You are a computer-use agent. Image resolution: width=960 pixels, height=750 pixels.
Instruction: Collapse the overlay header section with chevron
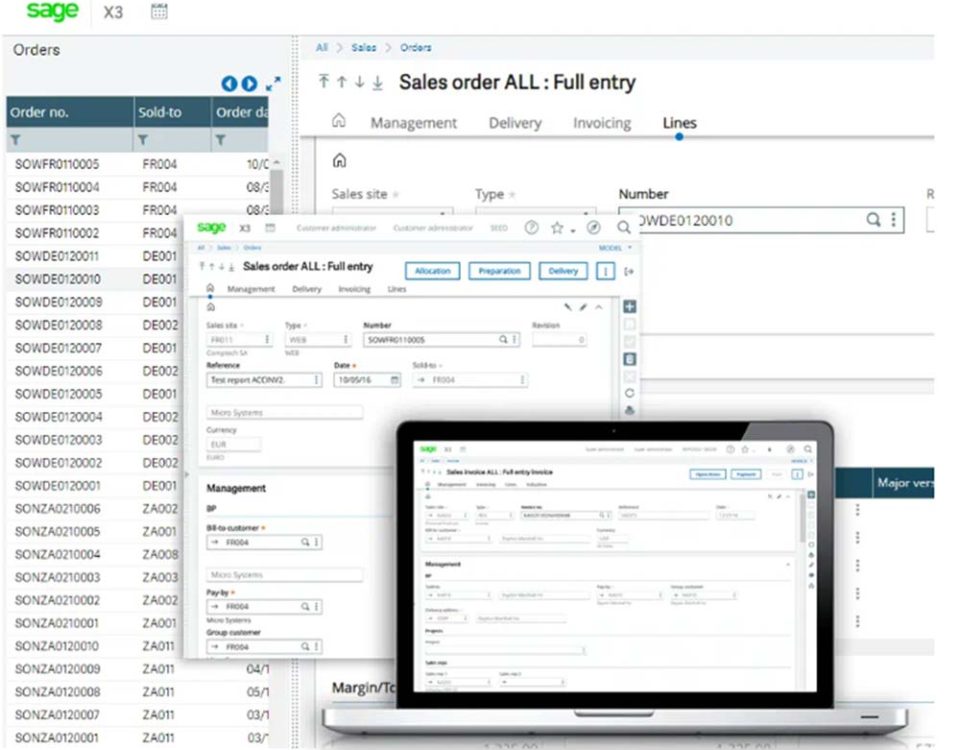pos(599,307)
